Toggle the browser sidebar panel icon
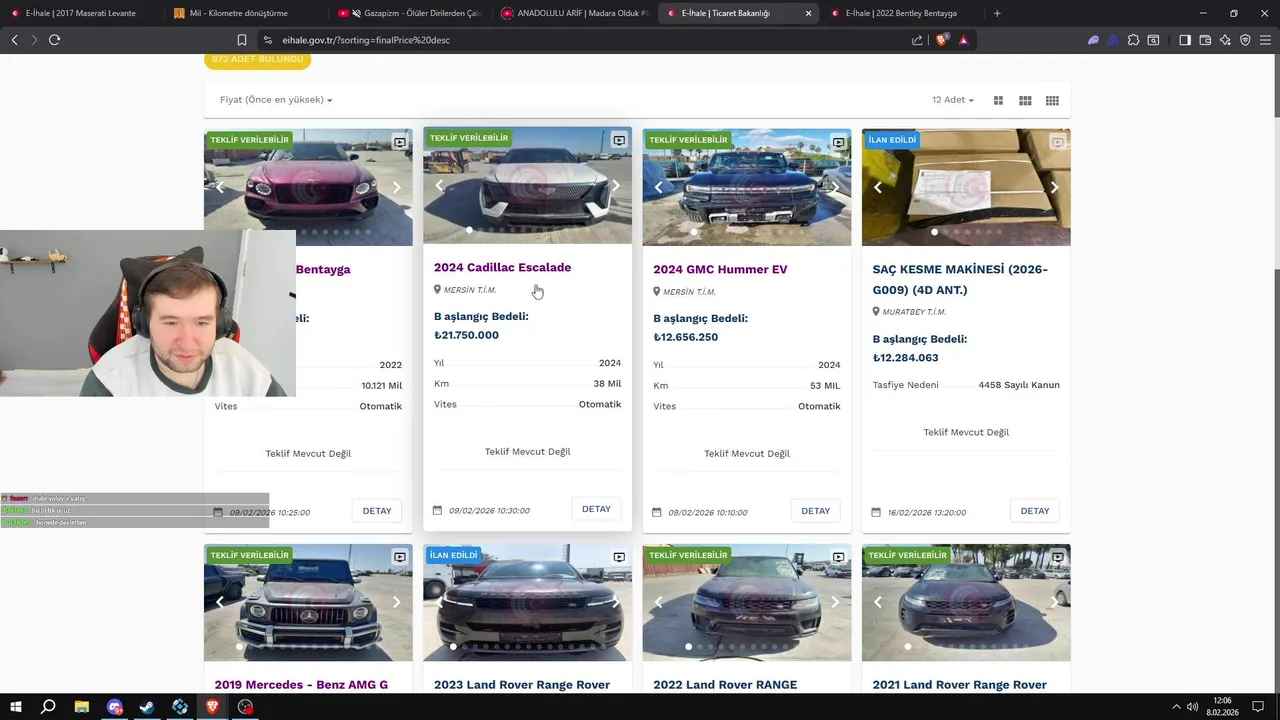 1185,40
